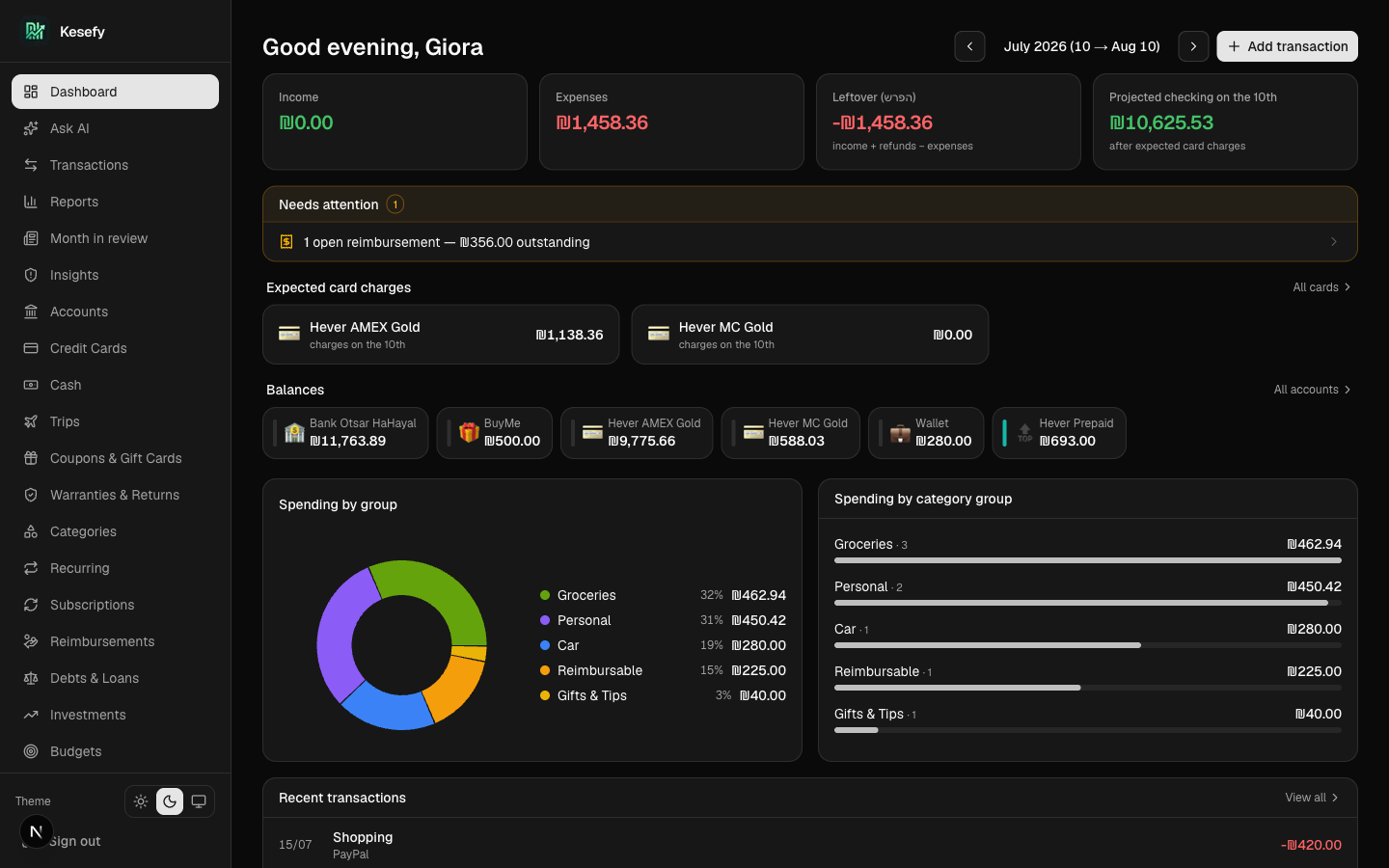Open the Budgets menu item

coord(115,751)
